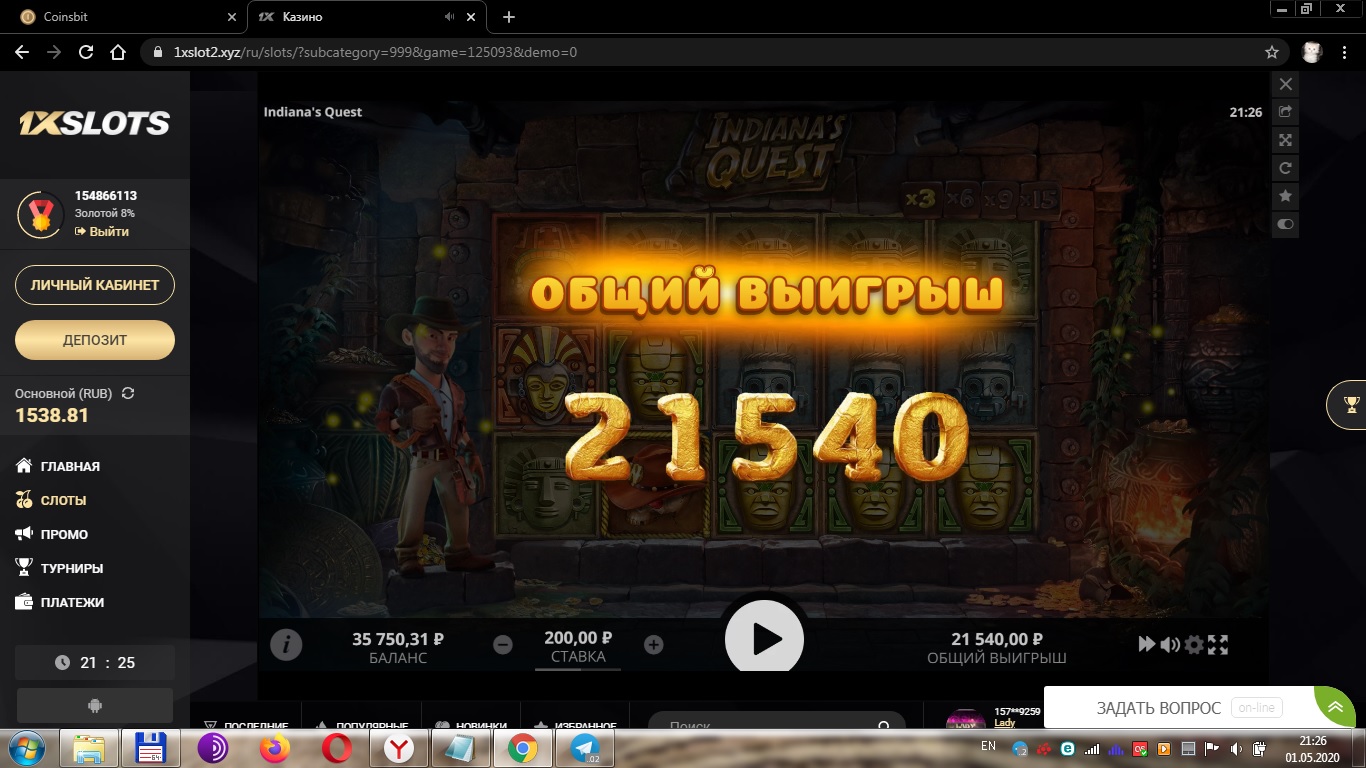
Task: Open File Explorer from the taskbar
Action: (89, 748)
